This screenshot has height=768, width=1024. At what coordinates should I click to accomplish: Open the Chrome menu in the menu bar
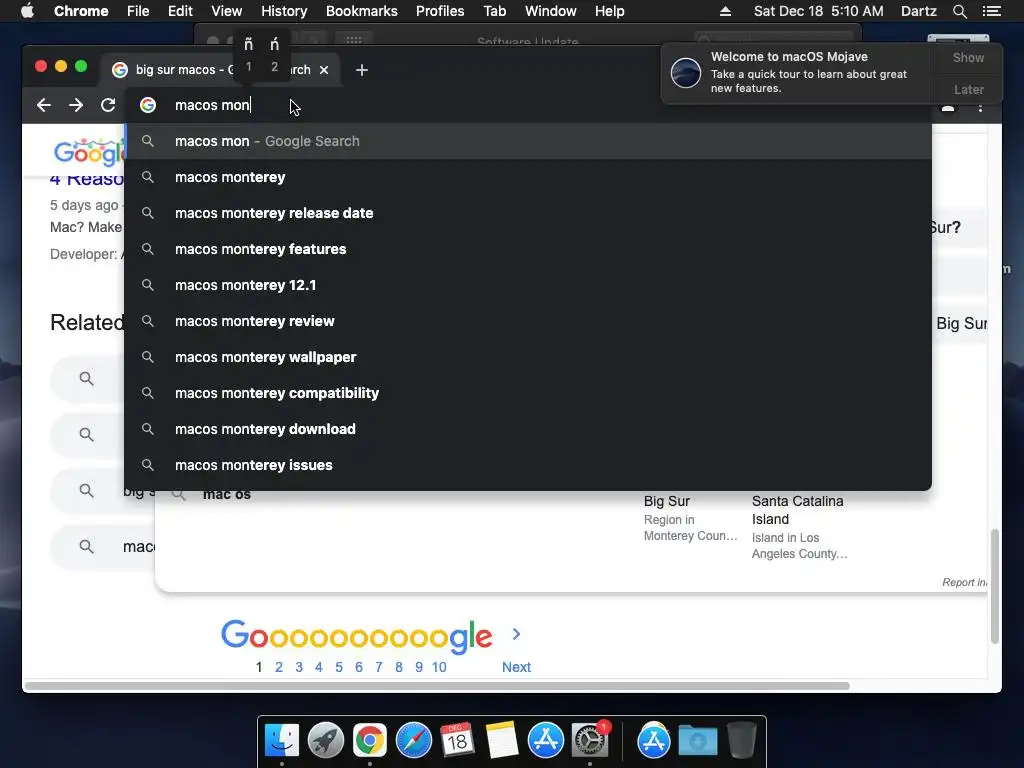point(81,11)
